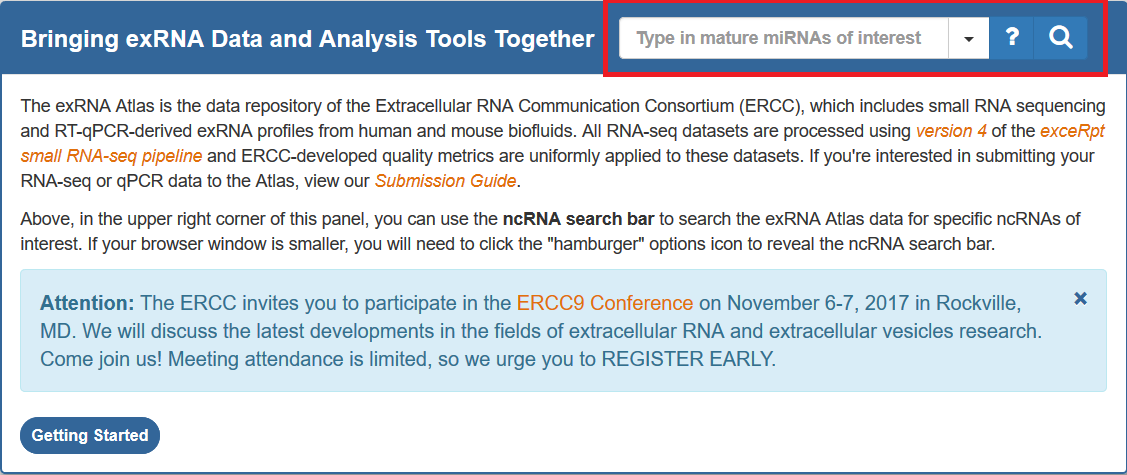The image size is (1127, 475).
Task: Click the "Bringing exRNA Data" panel heading
Action: (x=308, y=39)
